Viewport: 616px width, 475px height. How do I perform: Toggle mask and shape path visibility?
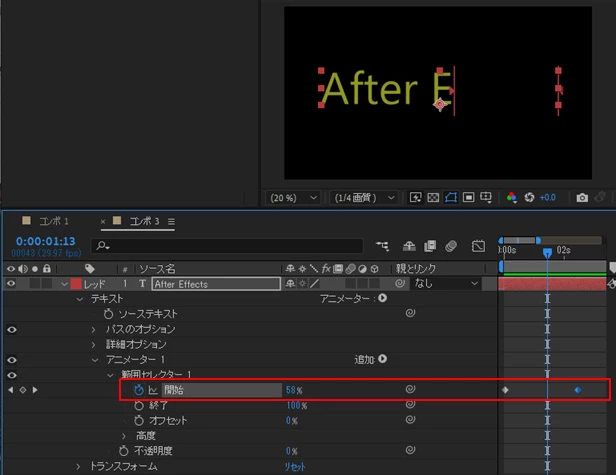451,197
